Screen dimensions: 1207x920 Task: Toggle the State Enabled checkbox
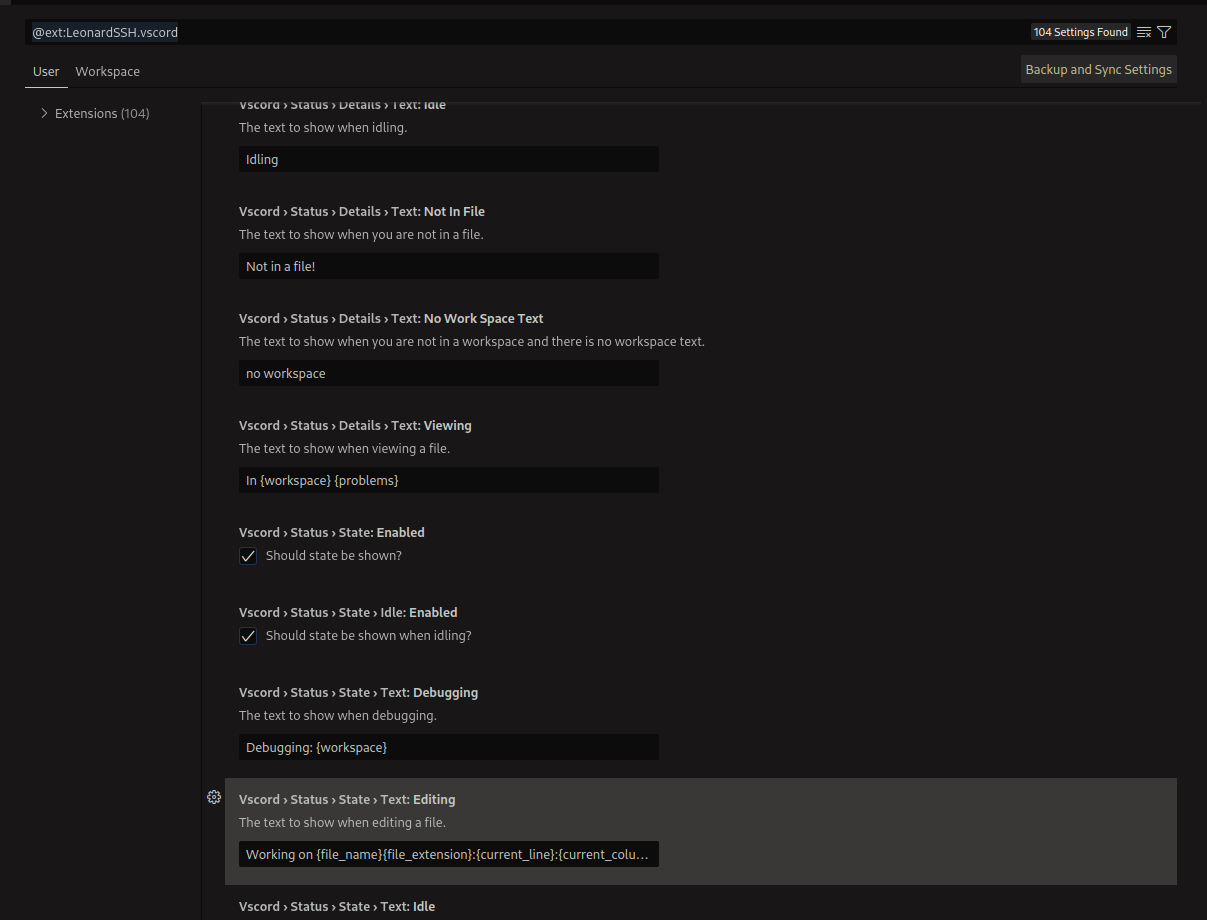(248, 556)
